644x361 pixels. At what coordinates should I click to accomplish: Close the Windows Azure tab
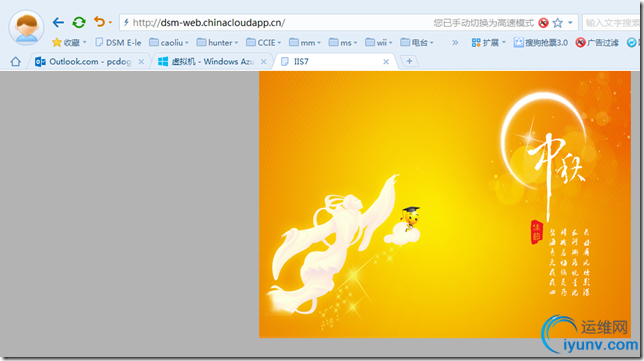pyautogui.click(x=264, y=62)
